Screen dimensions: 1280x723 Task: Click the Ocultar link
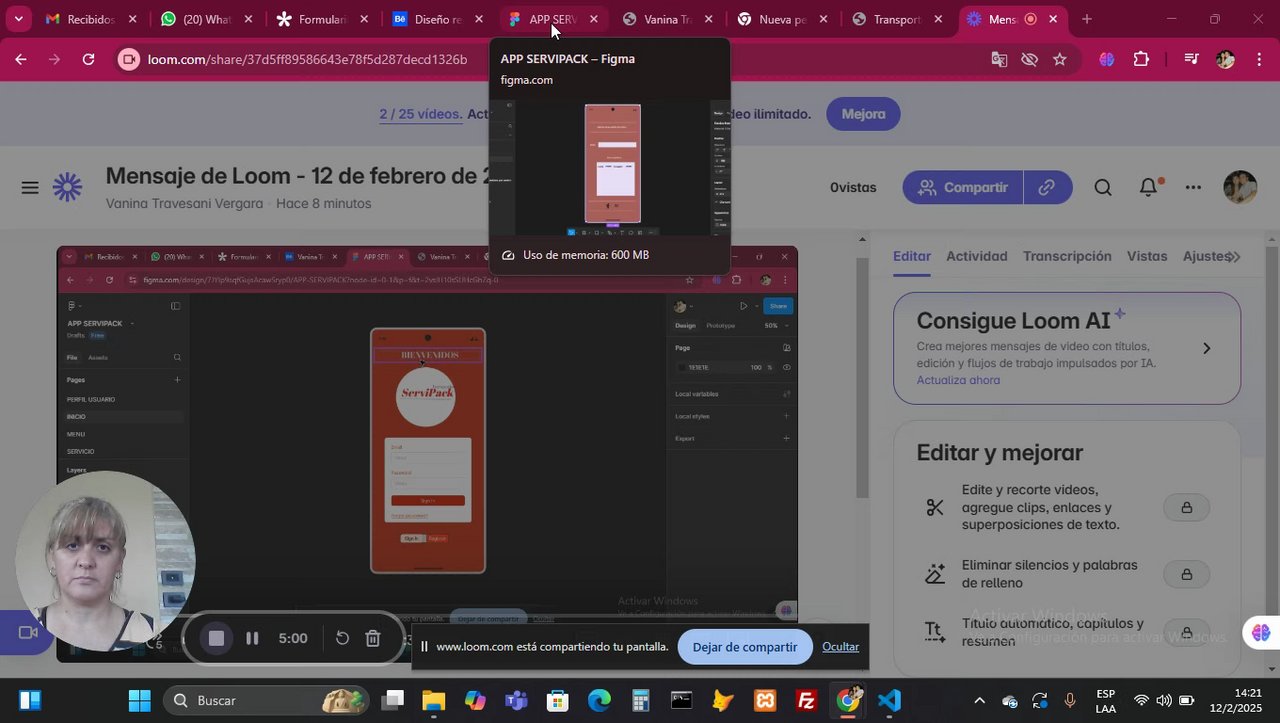[841, 647]
